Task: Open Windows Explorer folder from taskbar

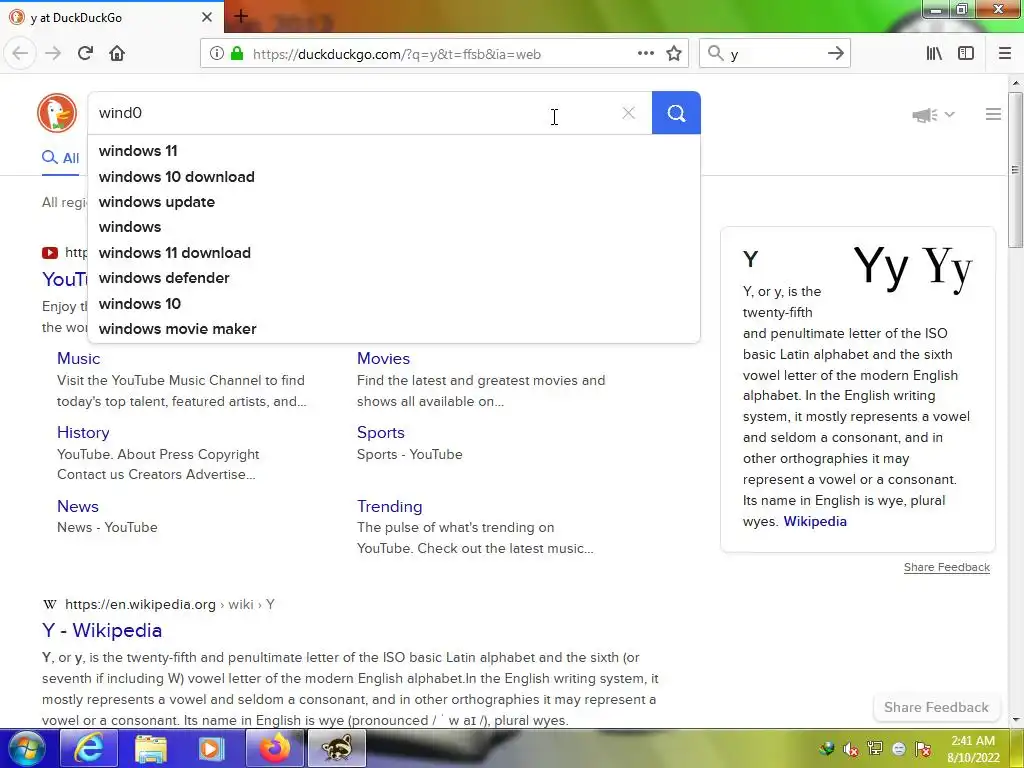Action: 151,748
